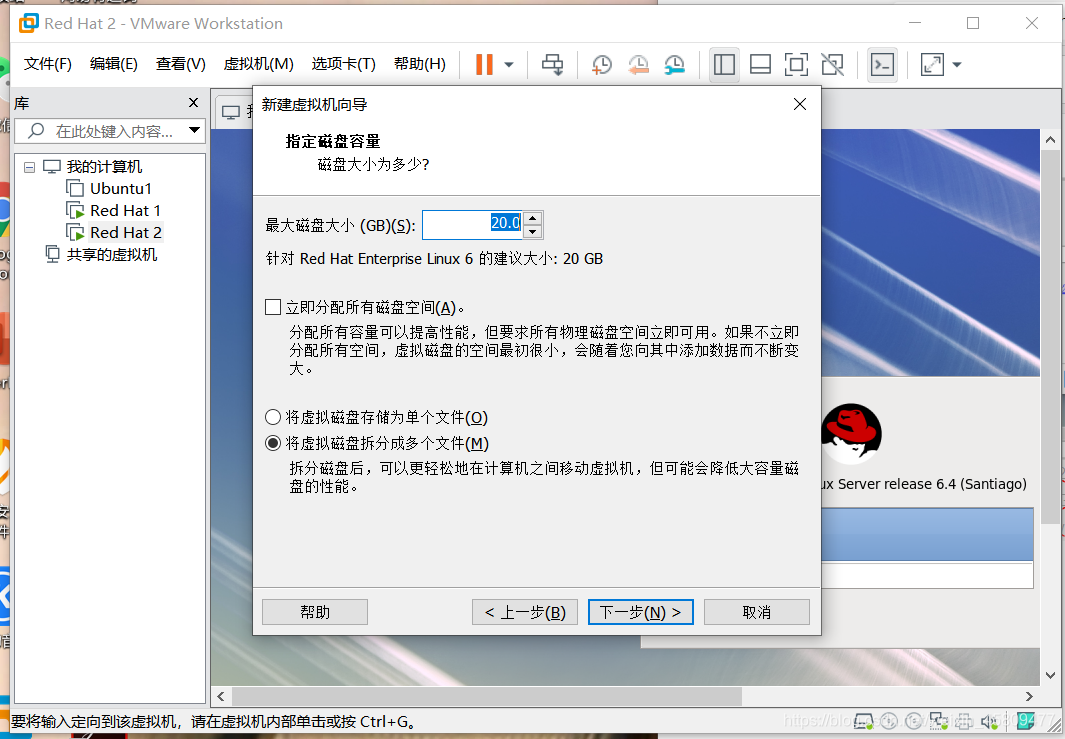The image size is (1065, 739).
Task: Open the 帮助(H) menu
Action: coord(420,64)
